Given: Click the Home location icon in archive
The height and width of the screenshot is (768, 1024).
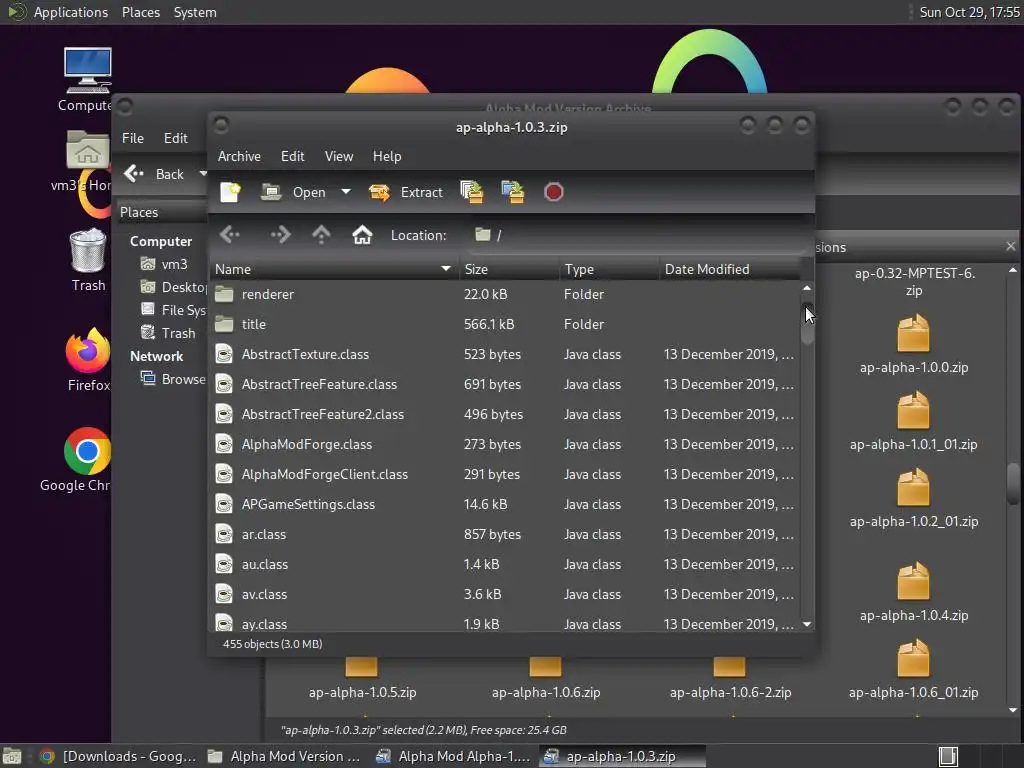Looking at the screenshot, I should coord(362,234).
